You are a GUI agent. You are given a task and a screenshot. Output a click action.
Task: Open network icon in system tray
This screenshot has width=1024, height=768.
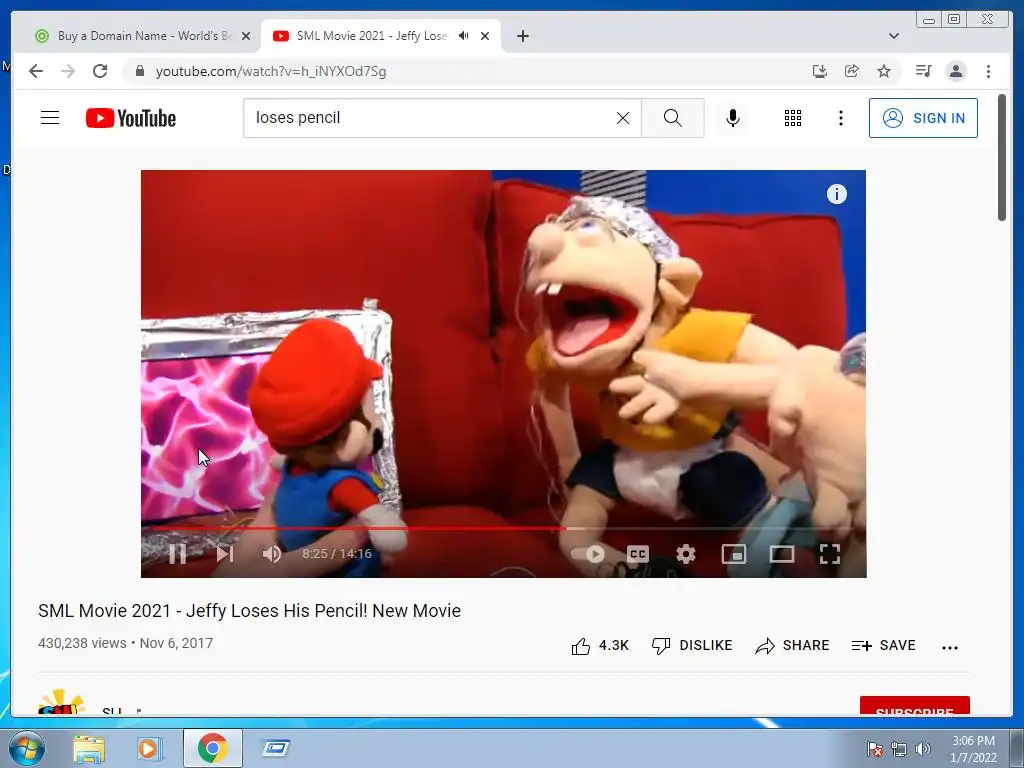pos(899,749)
